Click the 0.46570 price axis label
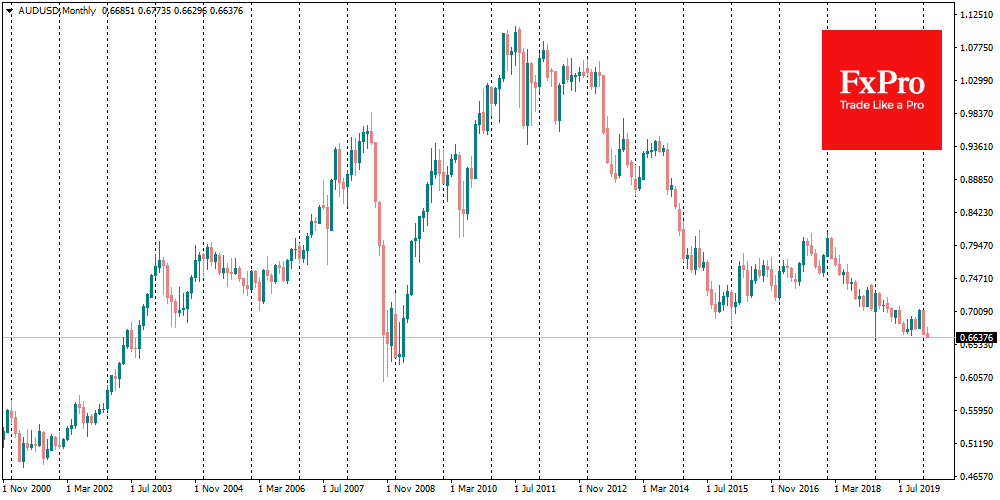 [975, 476]
